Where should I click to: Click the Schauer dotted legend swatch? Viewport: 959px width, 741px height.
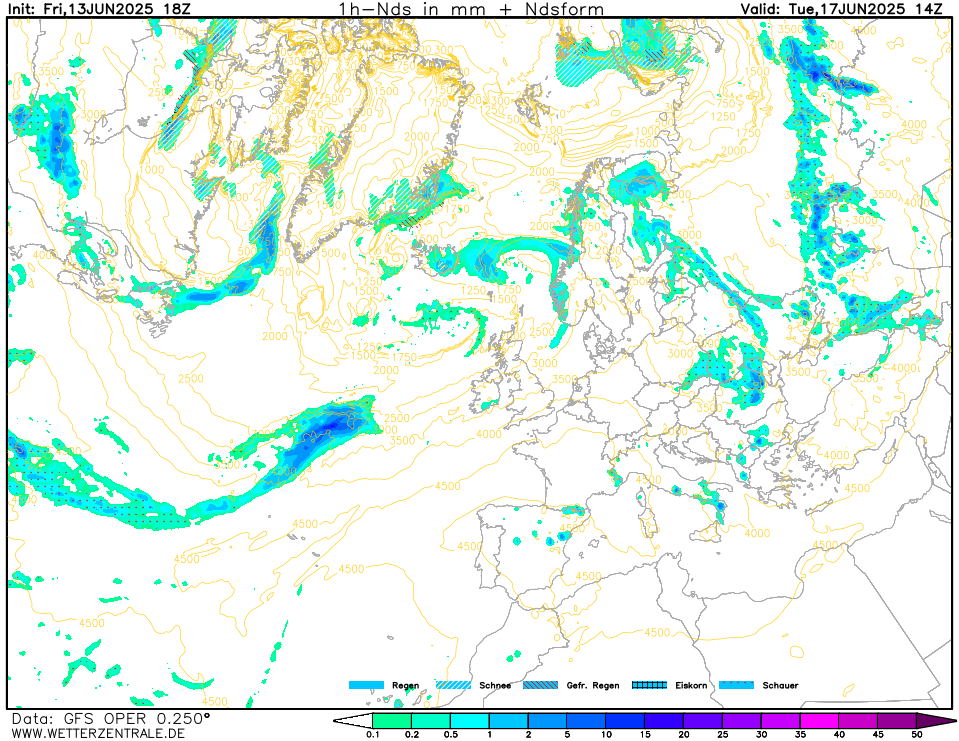[736, 685]
